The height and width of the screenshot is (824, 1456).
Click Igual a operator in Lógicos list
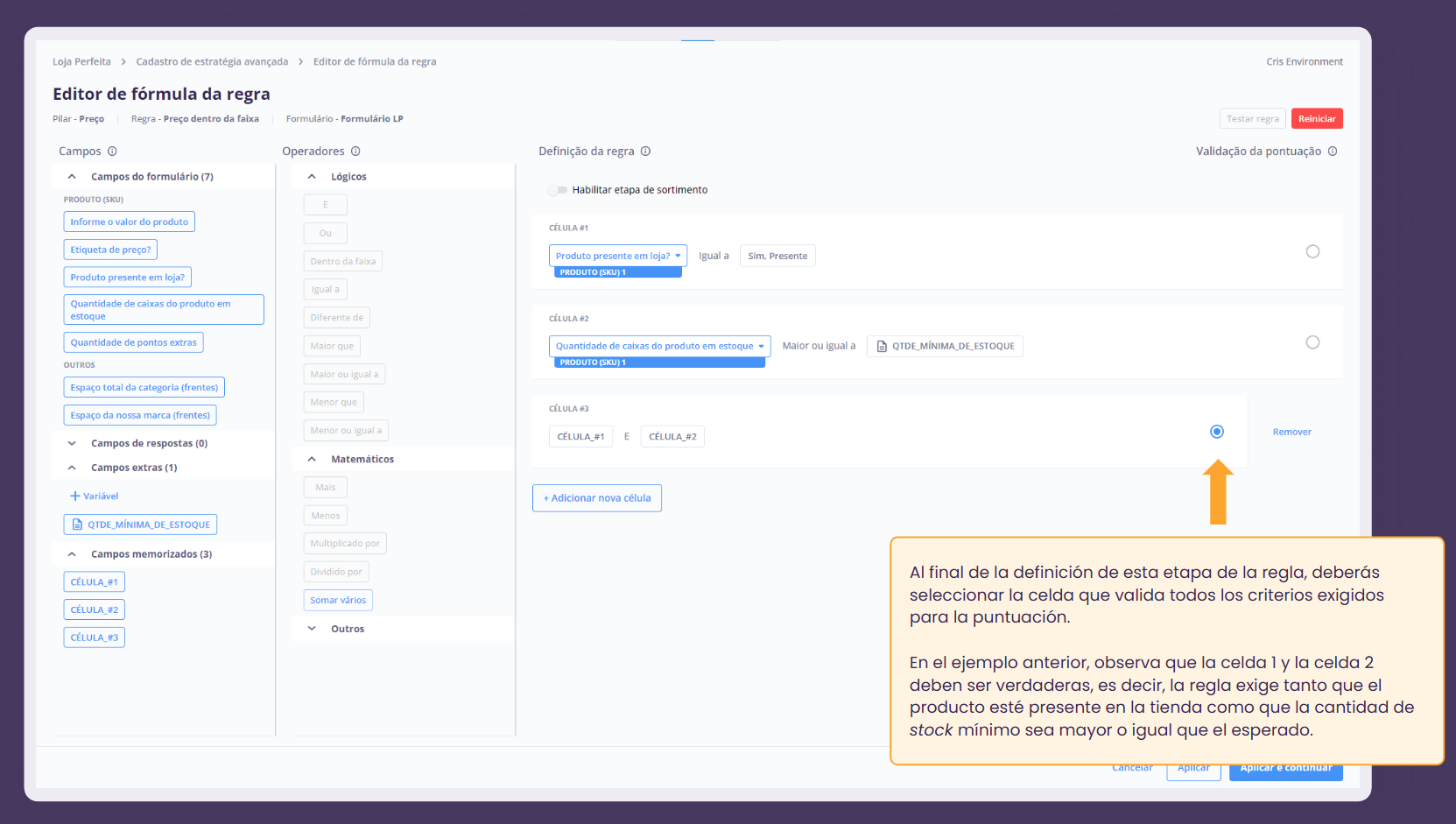pos(325,289)
